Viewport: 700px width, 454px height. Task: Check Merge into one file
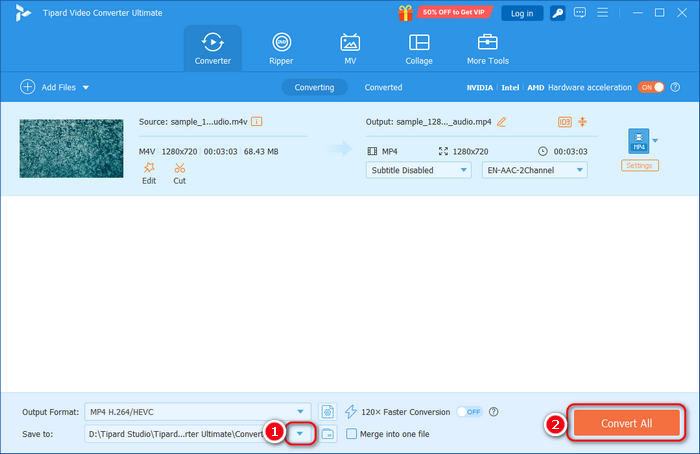click(351, 434)
